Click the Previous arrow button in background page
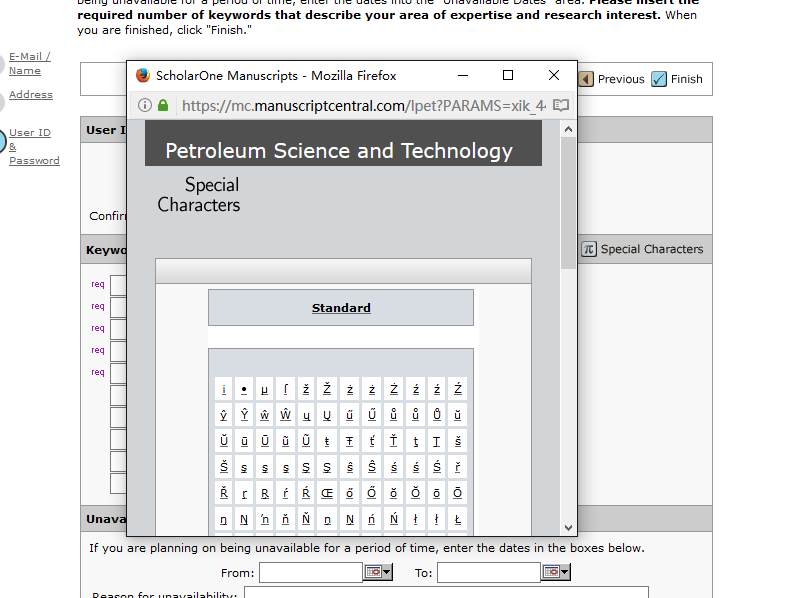Screen dimensions: 799x598 586,79
